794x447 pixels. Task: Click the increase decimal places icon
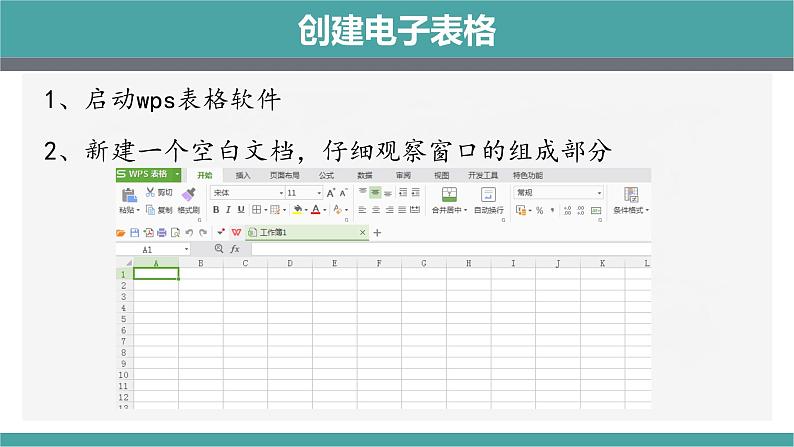tap(567, 210)
